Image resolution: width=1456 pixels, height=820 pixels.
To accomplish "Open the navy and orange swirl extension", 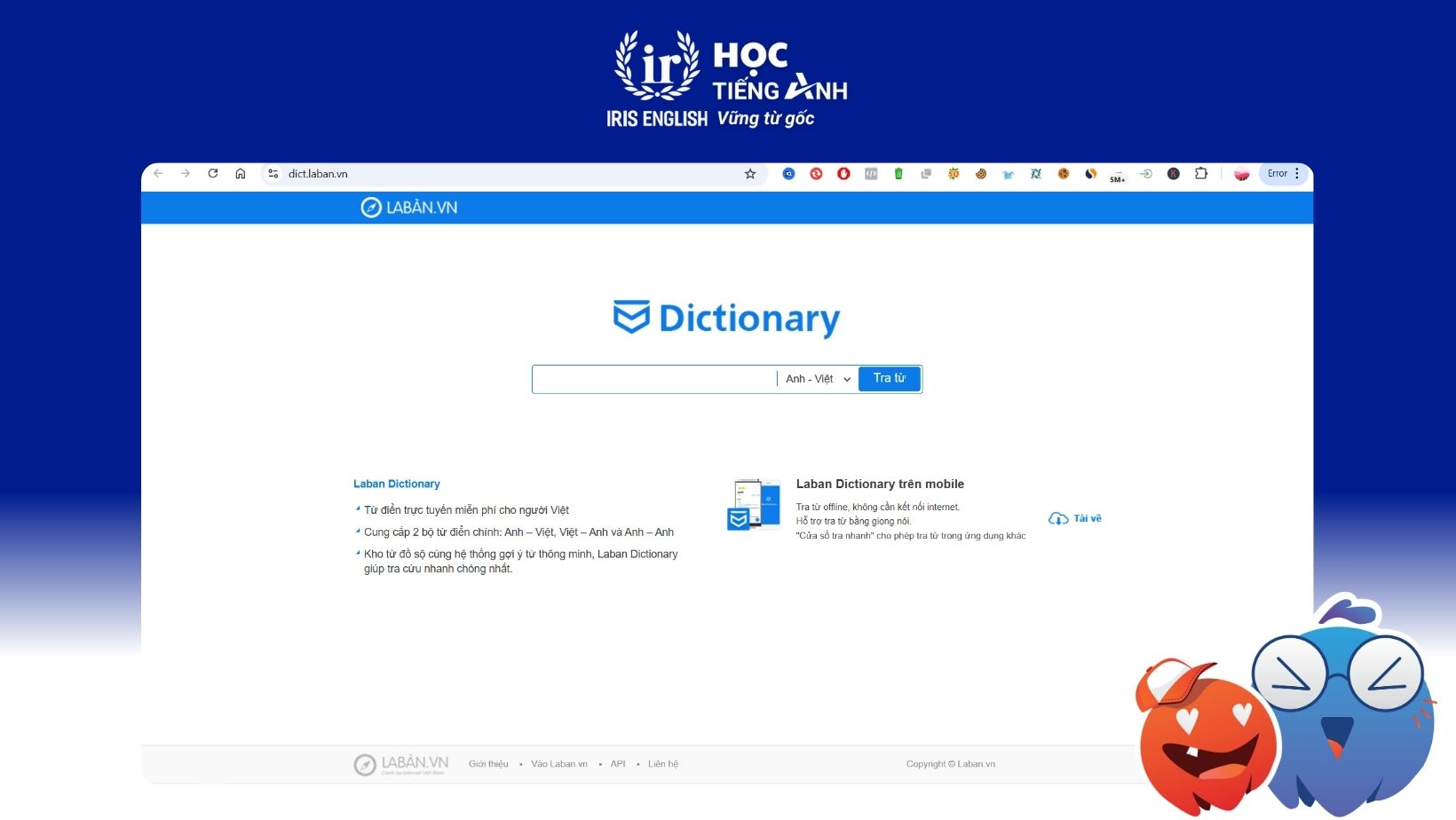I will coord(1091,174).
